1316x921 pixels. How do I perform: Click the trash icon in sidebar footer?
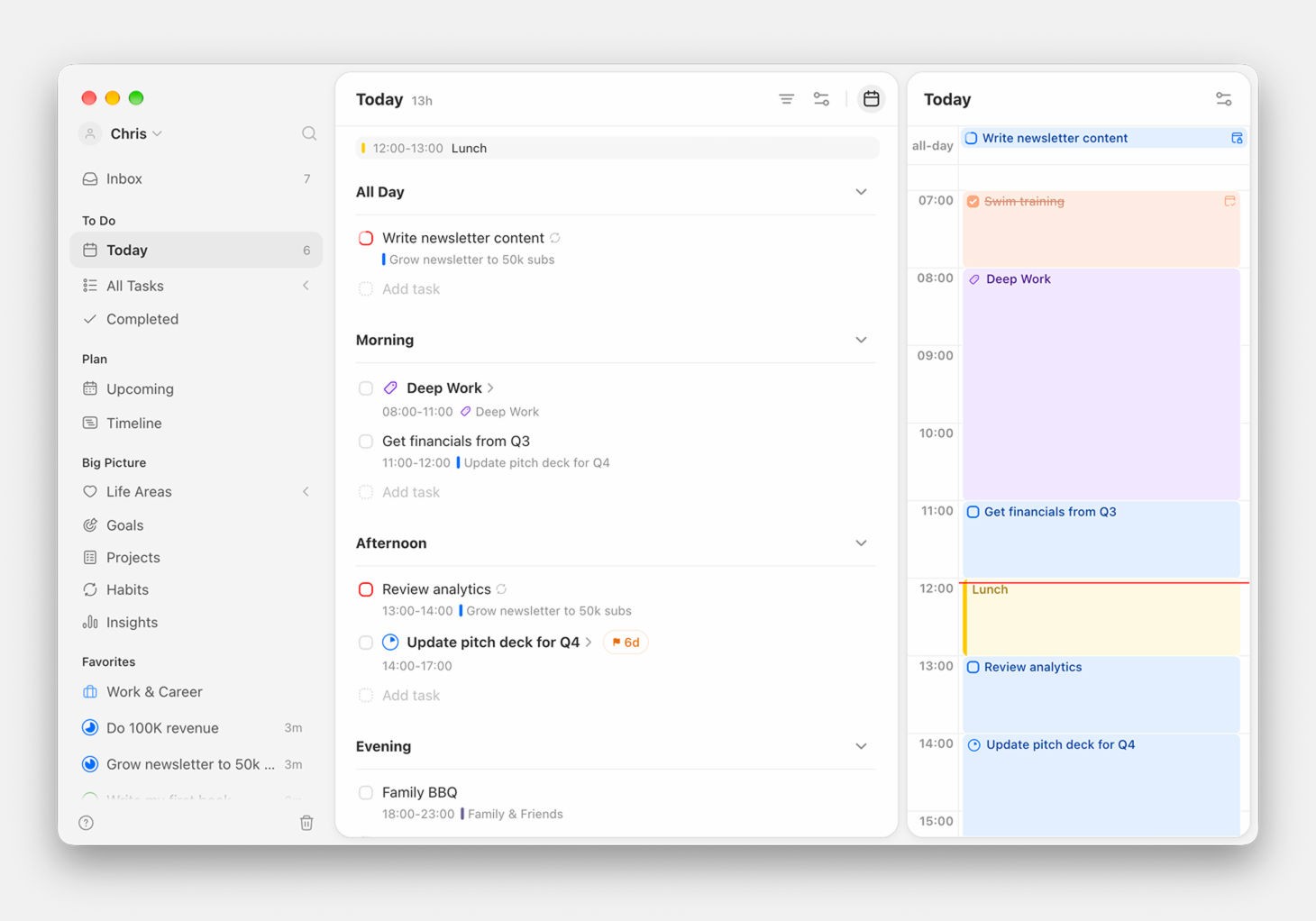(x=306, y=823)
